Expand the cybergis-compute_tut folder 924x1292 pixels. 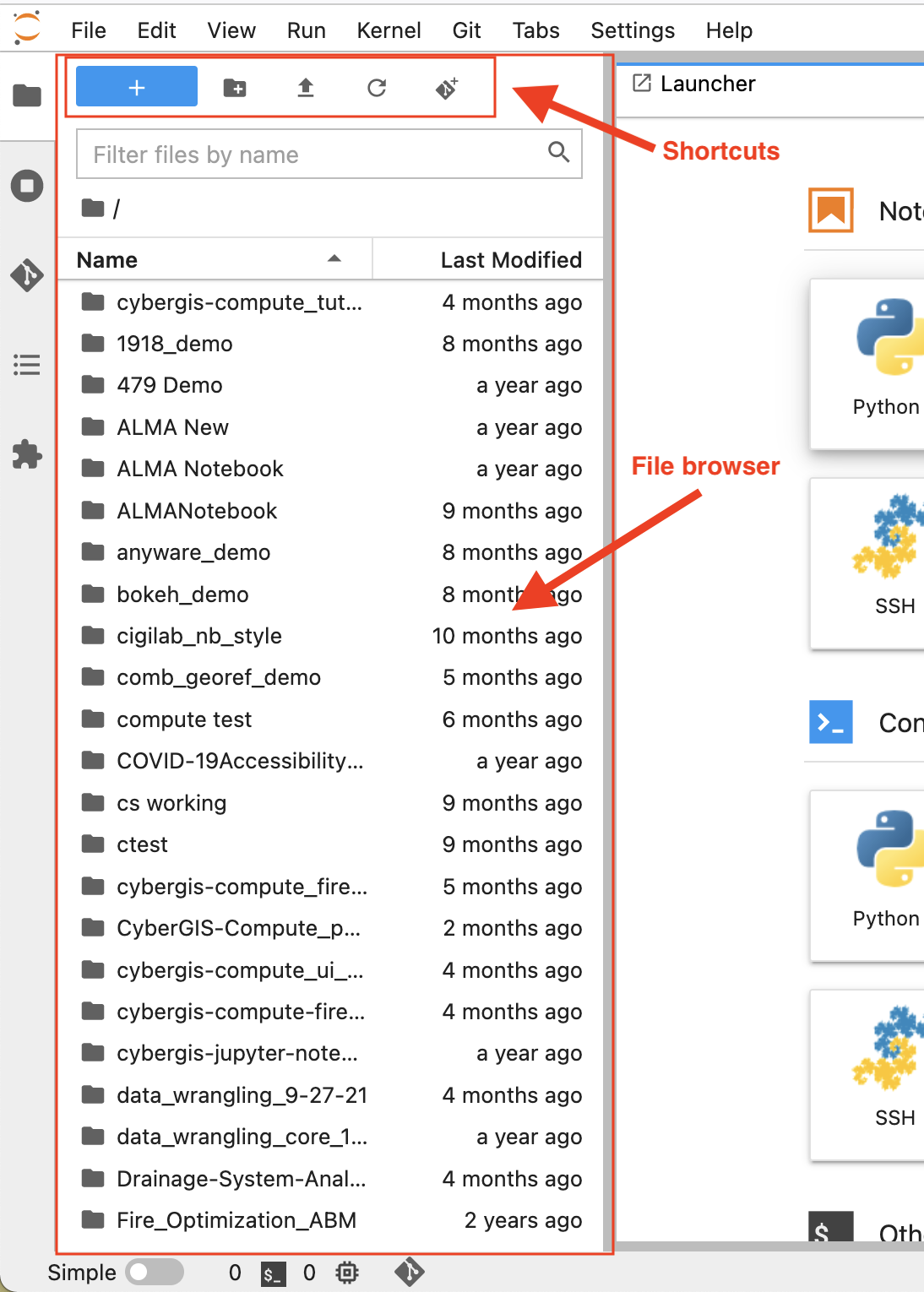tap(240, 302)
